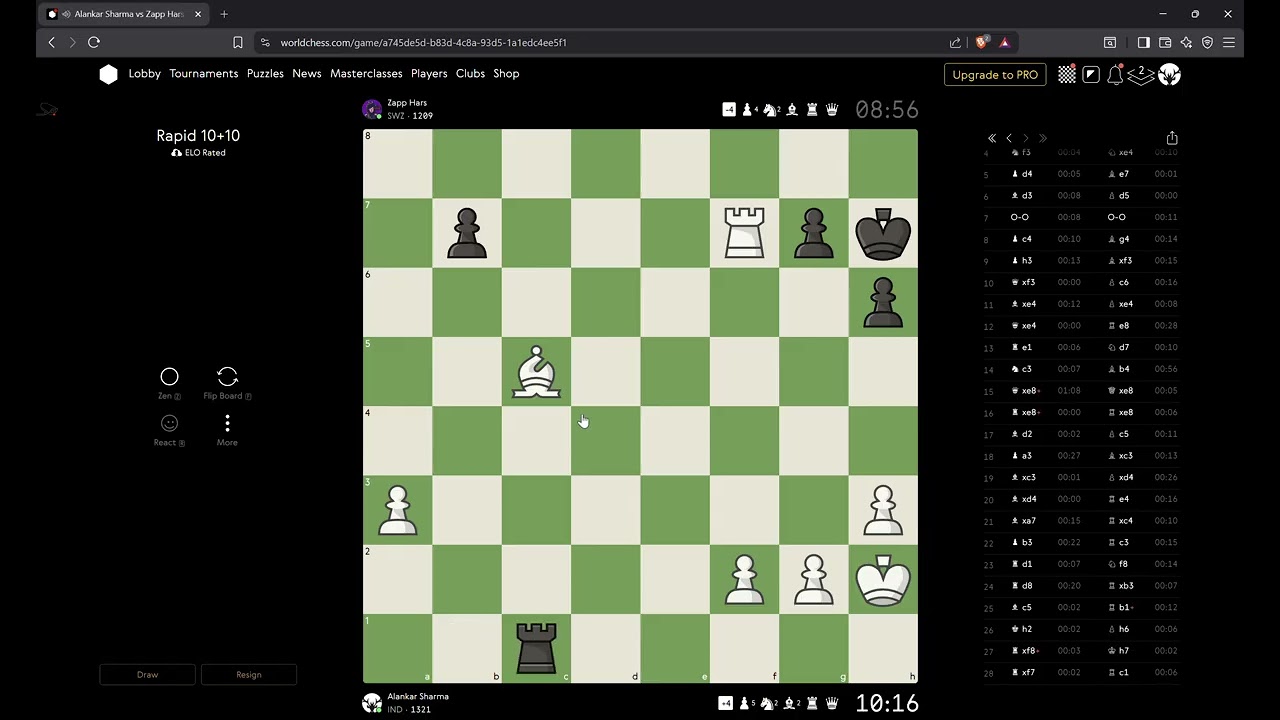Click the f8 square
Viewport: 1280px width, 720px height.
[x=744, y=164]
